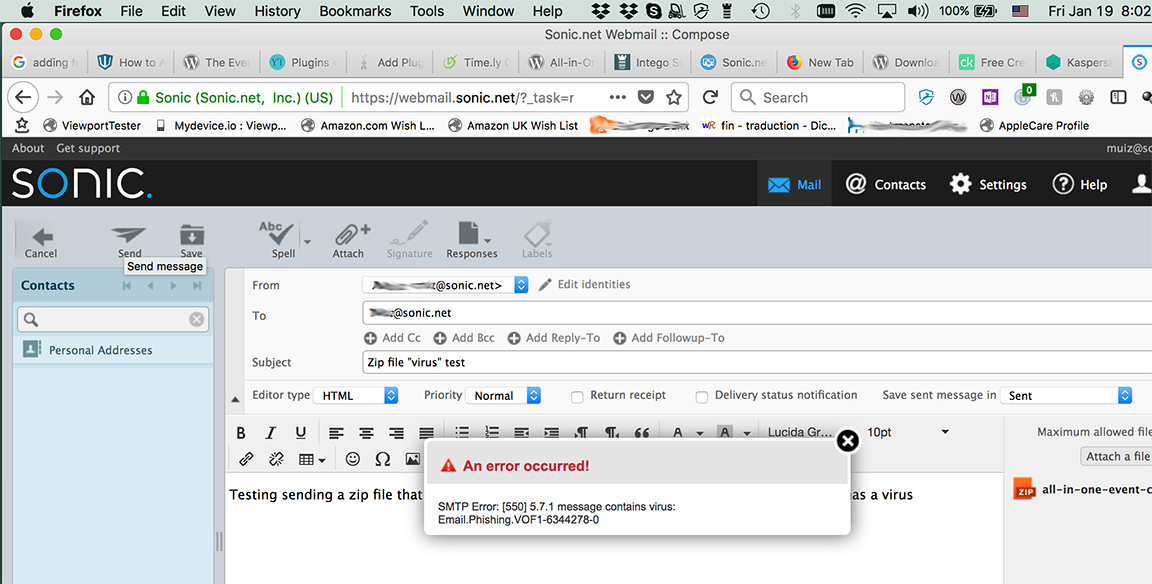Open the Bookmarks menu
The width and height of the screenshot is (1152, 584).
(x=355, y=11)
